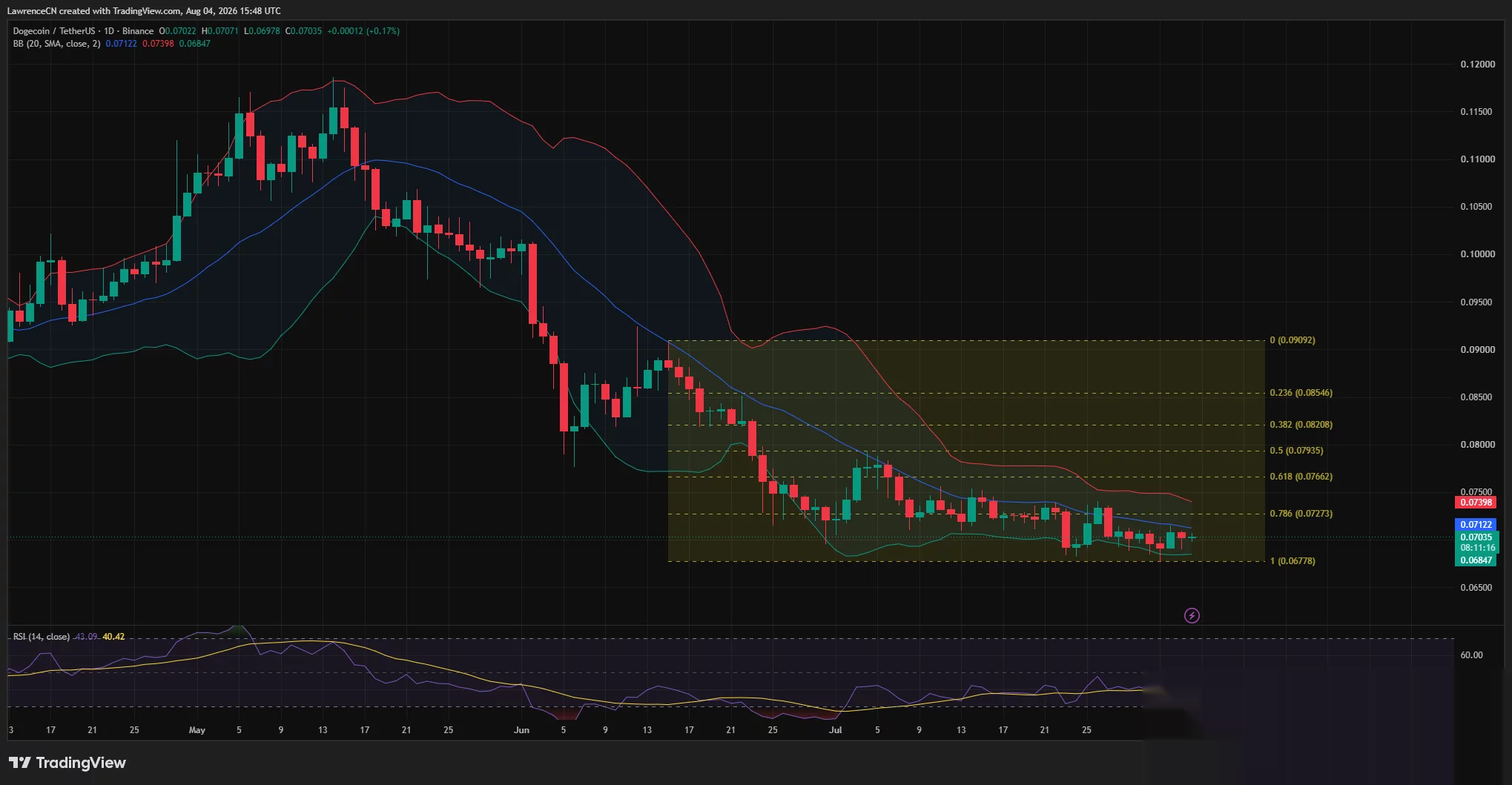
Task: Click the price change +0.00012 (+0.17%)
Action: [363, 31]
